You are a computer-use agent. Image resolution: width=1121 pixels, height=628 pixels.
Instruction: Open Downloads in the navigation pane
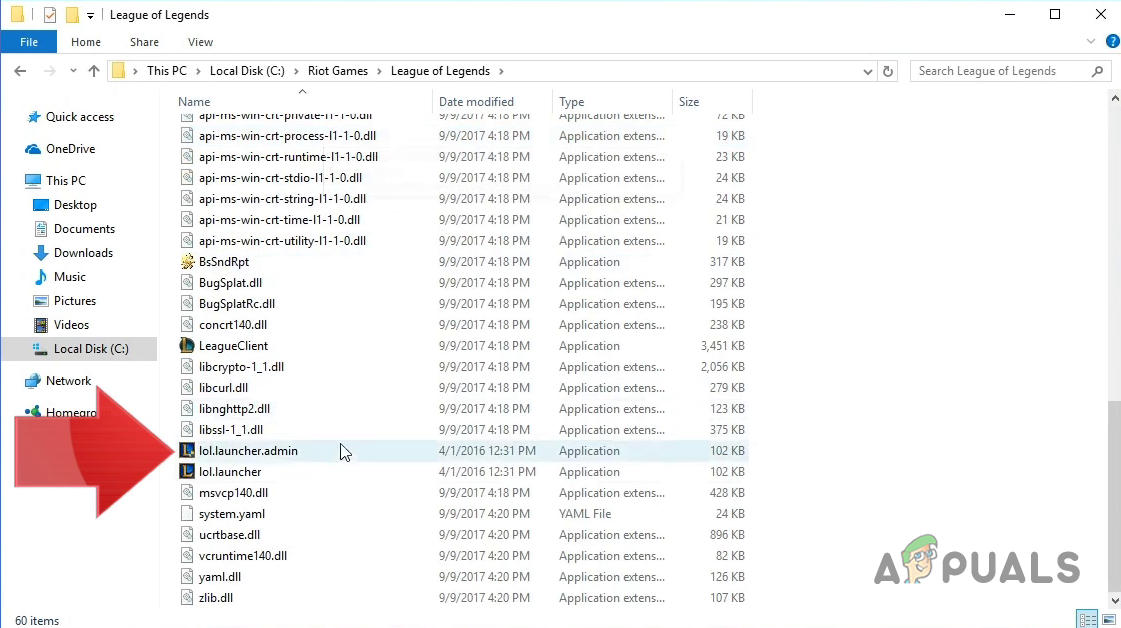pos(83,253)
